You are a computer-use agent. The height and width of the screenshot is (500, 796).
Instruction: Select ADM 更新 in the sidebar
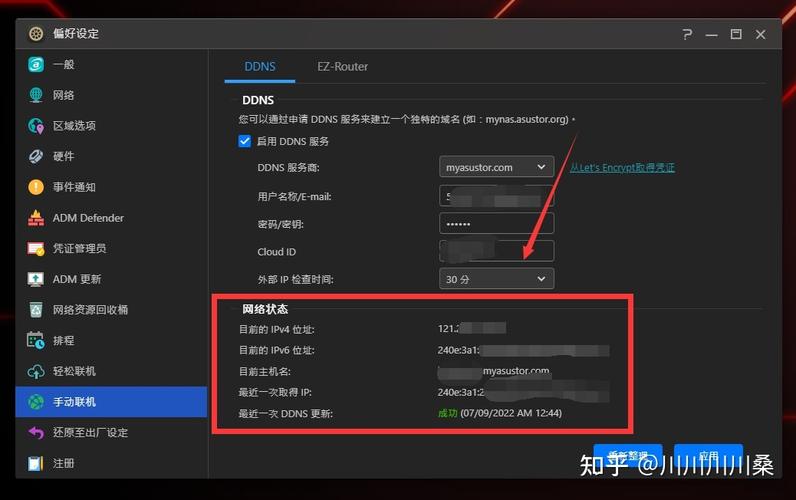pos(111,279)
